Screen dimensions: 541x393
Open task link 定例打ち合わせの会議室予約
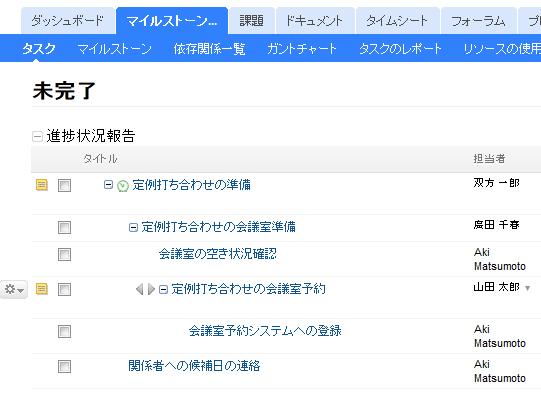[248, 289]
